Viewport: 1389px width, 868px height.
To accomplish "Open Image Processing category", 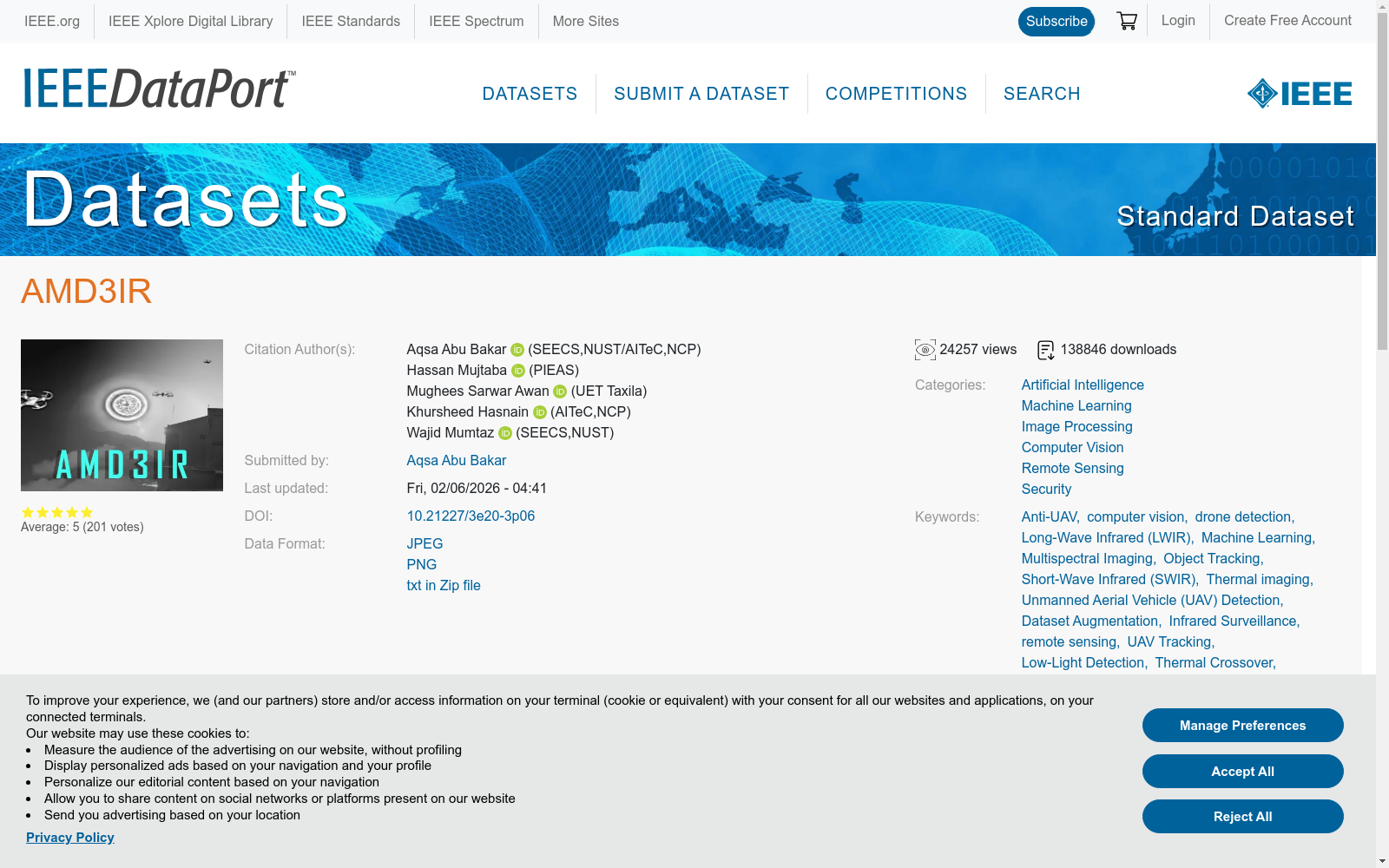I will pyautogui.click(x=1077, y=427).
